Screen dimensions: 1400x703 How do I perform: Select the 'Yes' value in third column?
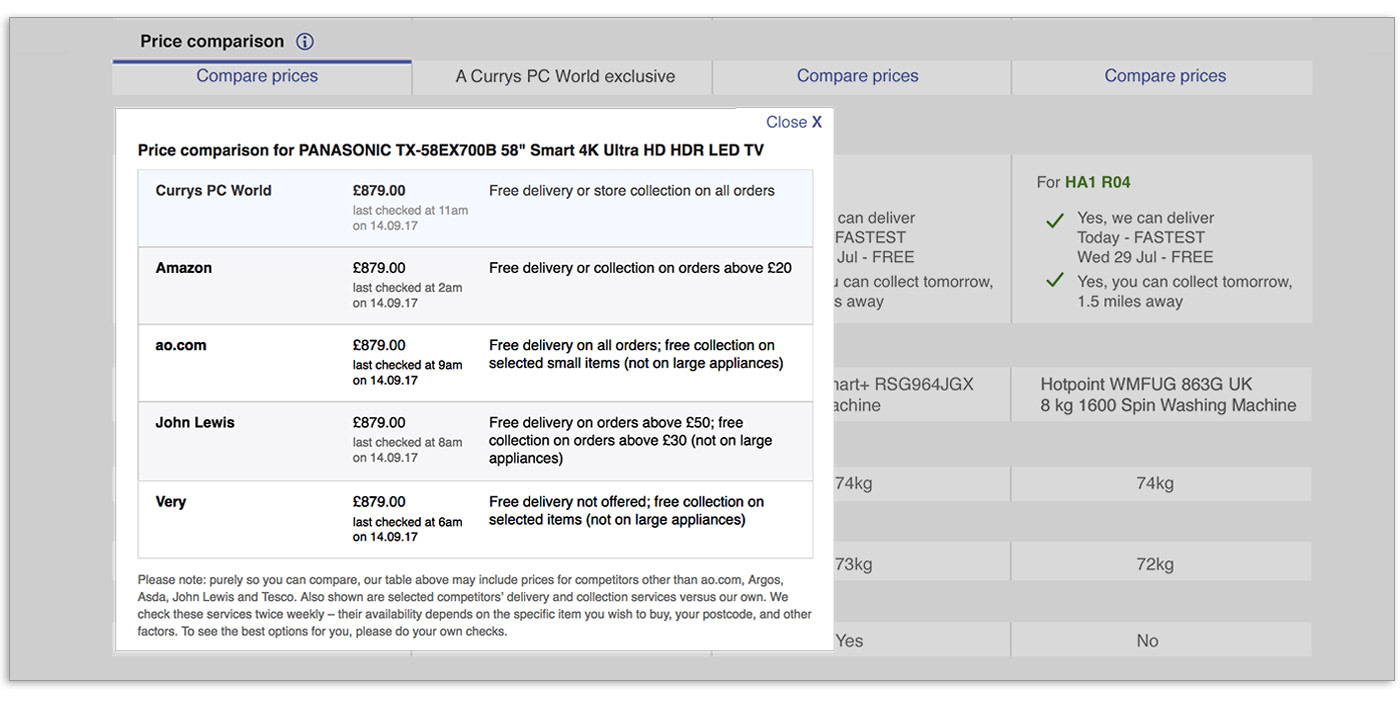point(849,641)
